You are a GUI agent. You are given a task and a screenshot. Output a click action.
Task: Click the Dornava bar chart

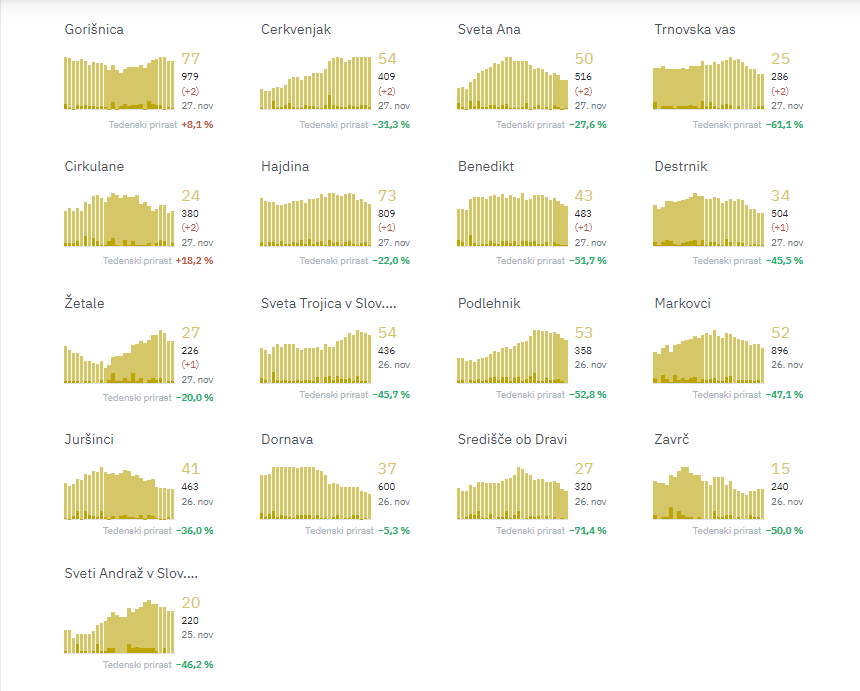coord(316,493)
